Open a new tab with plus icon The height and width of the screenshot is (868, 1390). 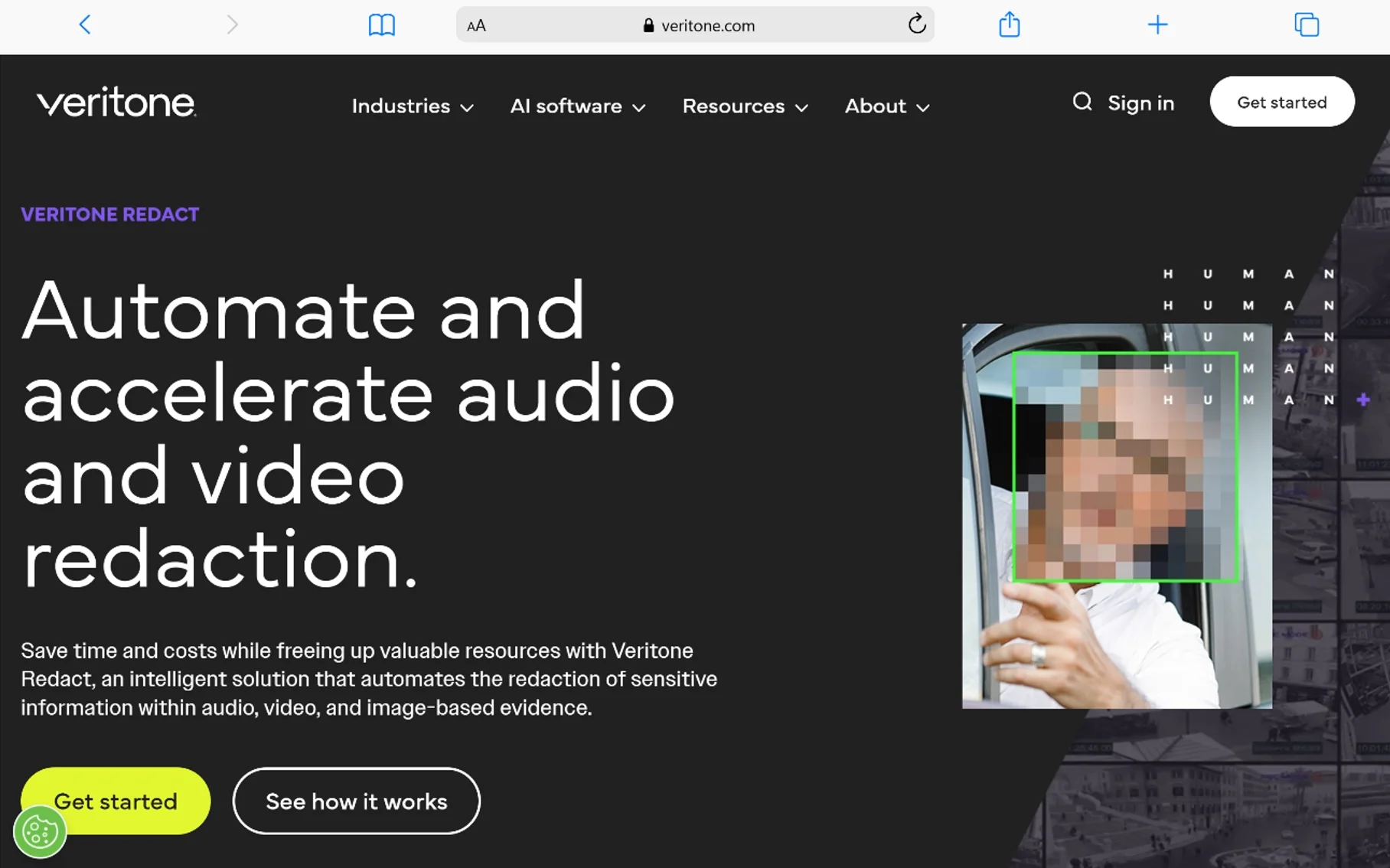(x=1157, y=24)
